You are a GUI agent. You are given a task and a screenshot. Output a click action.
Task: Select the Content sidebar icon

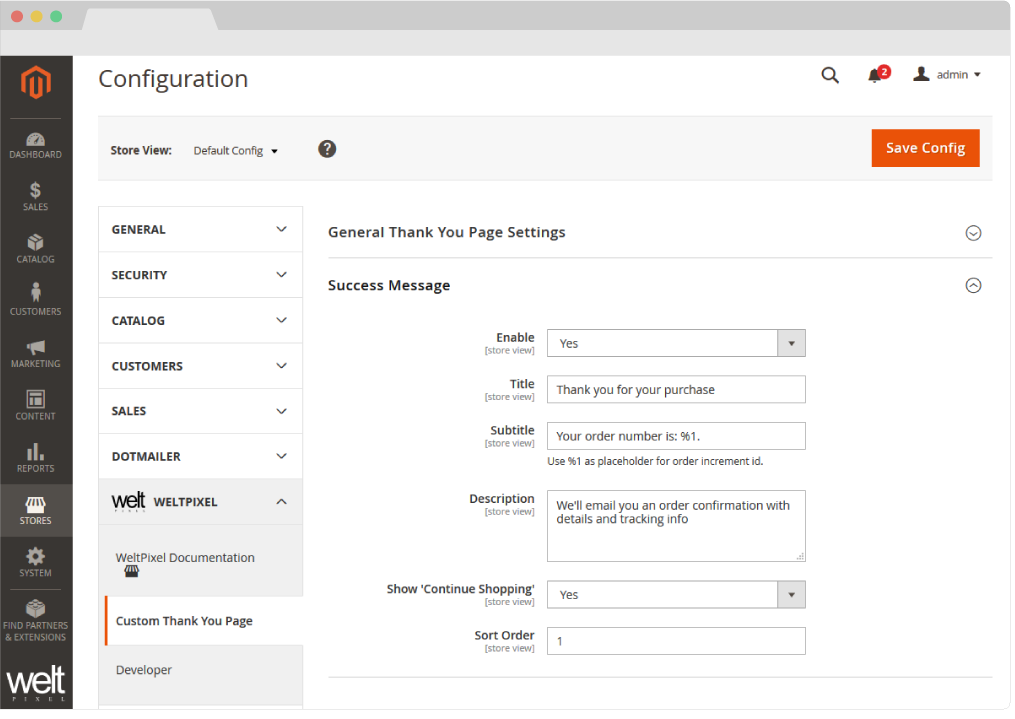pos(35,405)
